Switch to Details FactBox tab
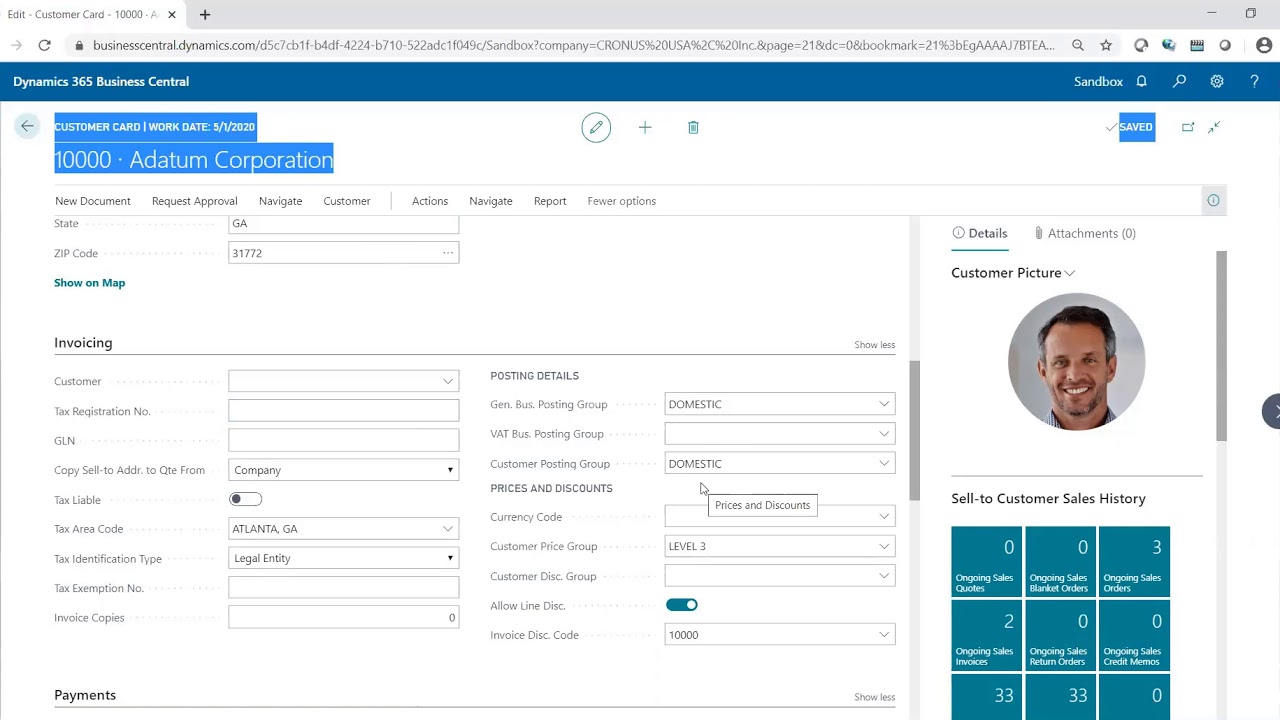 click(x=979, y=233)
